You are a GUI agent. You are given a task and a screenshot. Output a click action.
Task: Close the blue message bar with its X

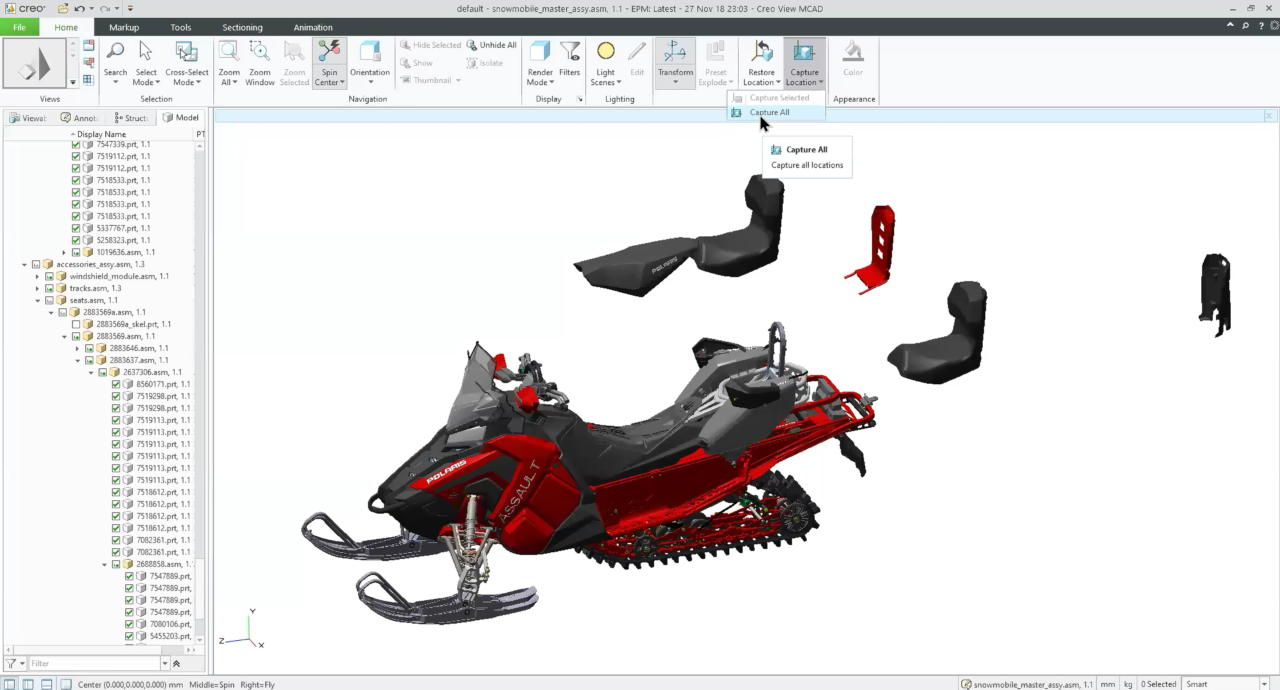pyautogui.click(x=1269, y=116)
